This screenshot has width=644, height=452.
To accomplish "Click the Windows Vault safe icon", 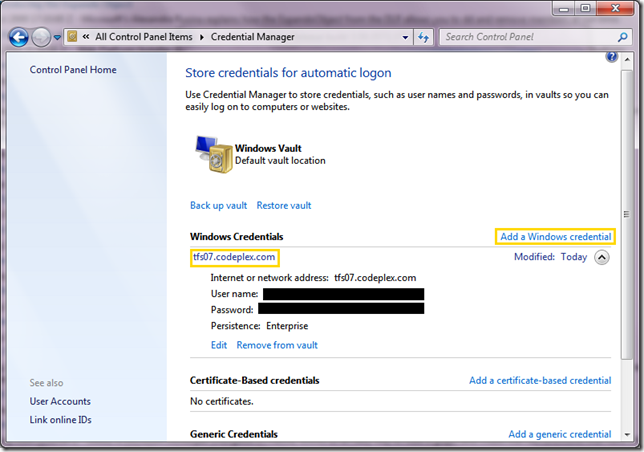I will pyautogui.click(x=214, y=154).
